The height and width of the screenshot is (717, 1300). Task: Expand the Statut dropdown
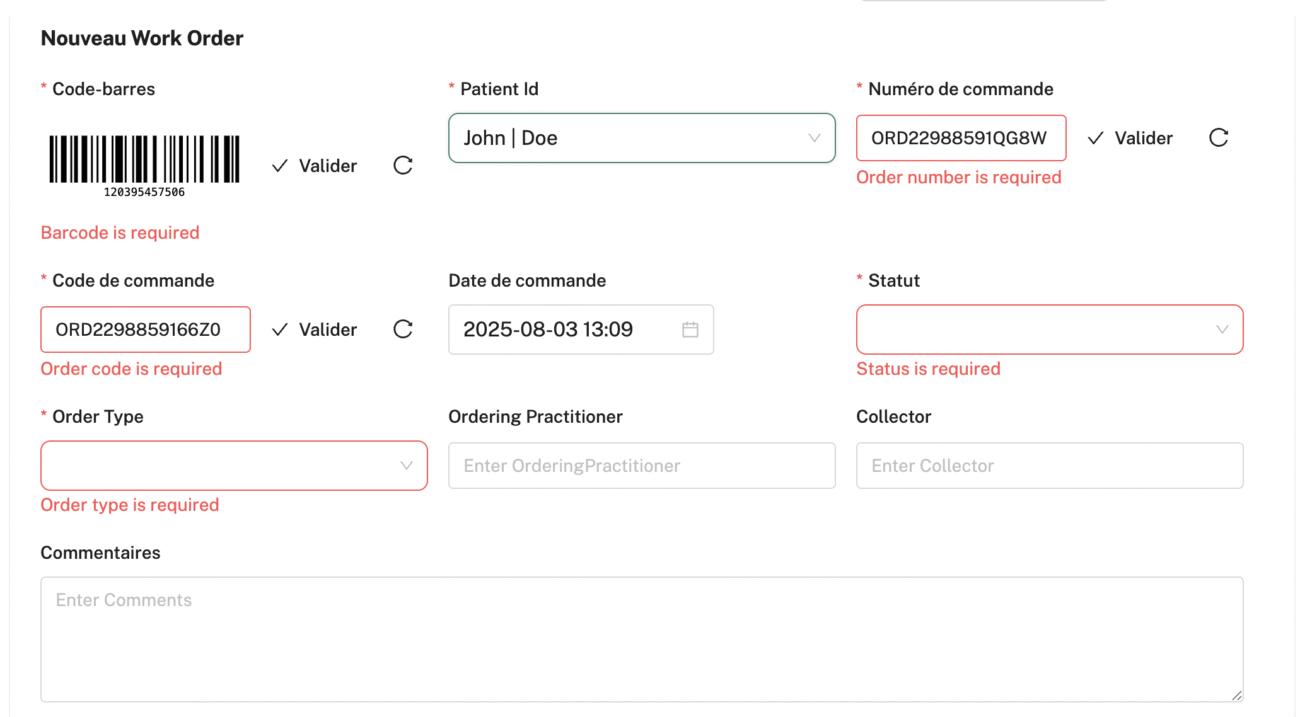click(x=1050, y=330)
